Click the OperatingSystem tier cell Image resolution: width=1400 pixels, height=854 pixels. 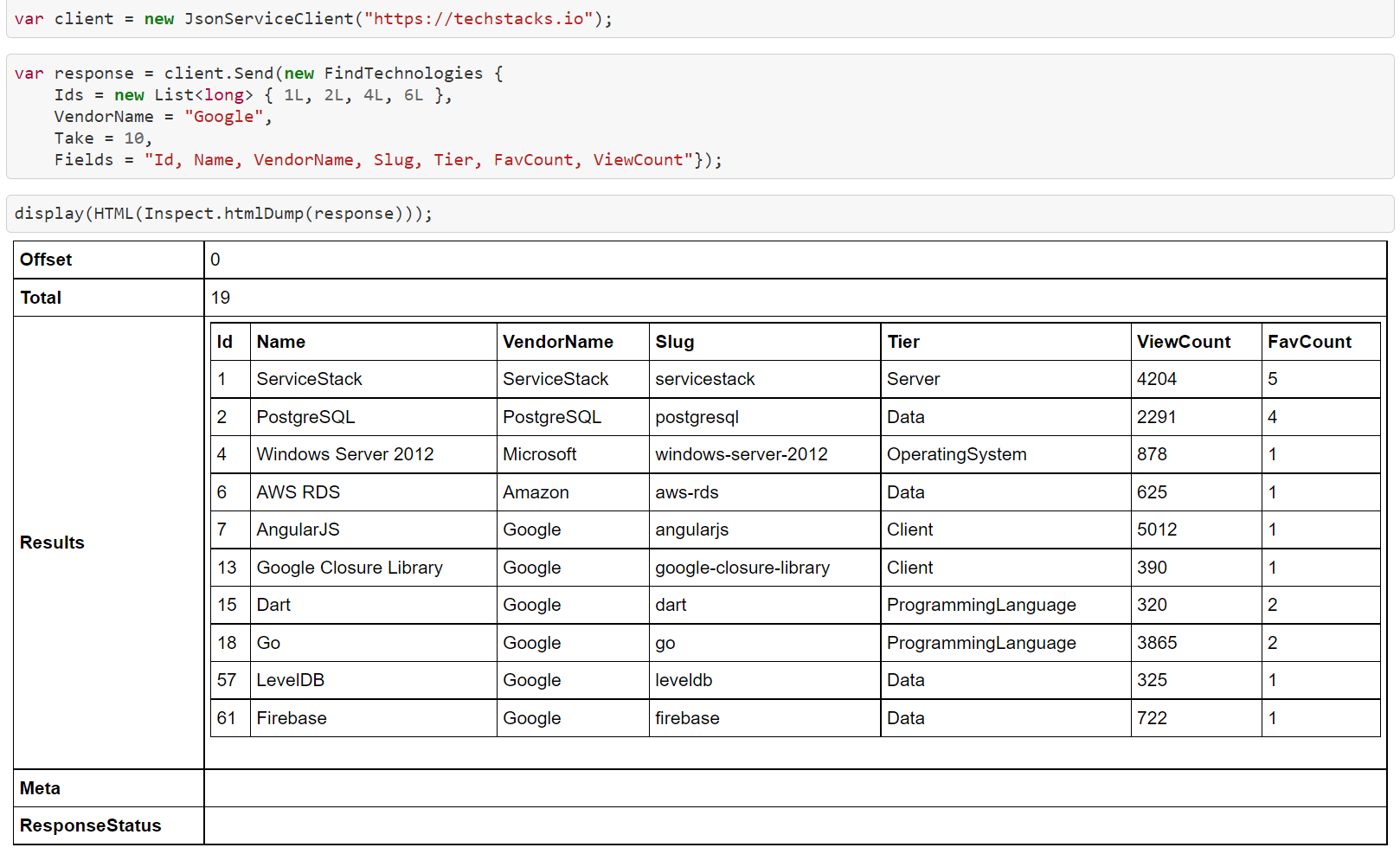[1005, 454]
